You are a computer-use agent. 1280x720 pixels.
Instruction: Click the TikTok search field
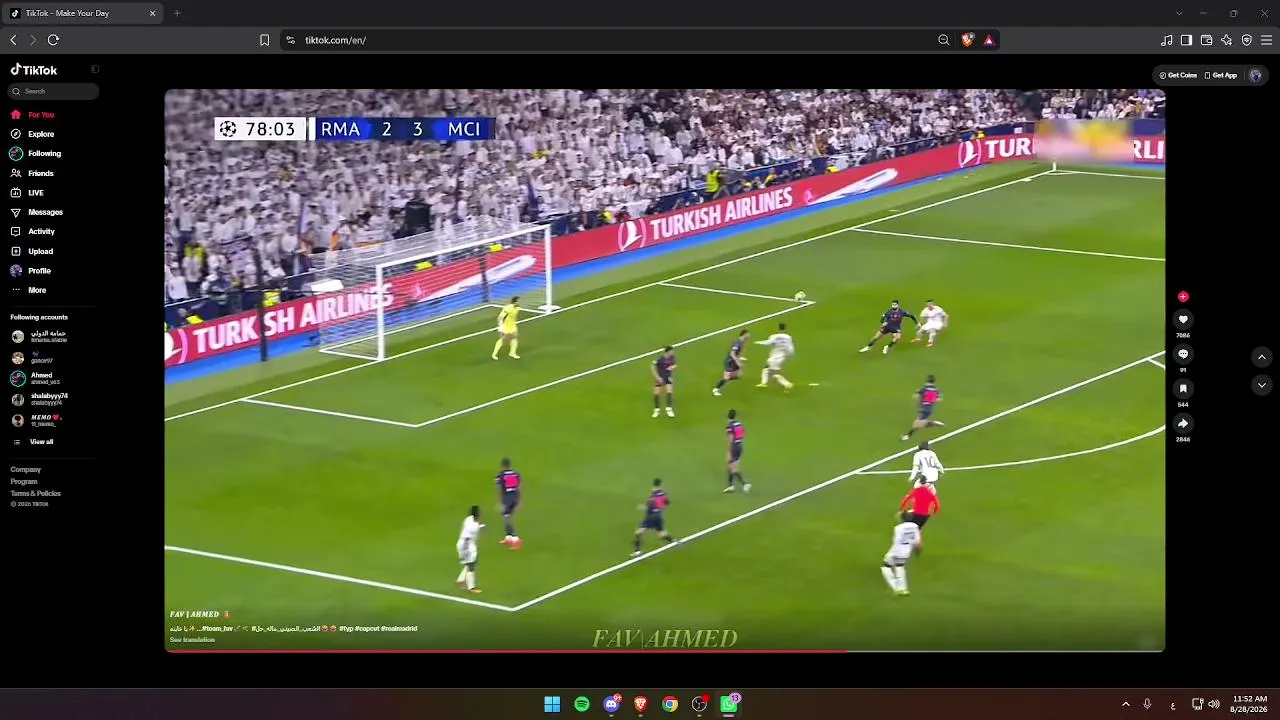(x=55, y=91)
